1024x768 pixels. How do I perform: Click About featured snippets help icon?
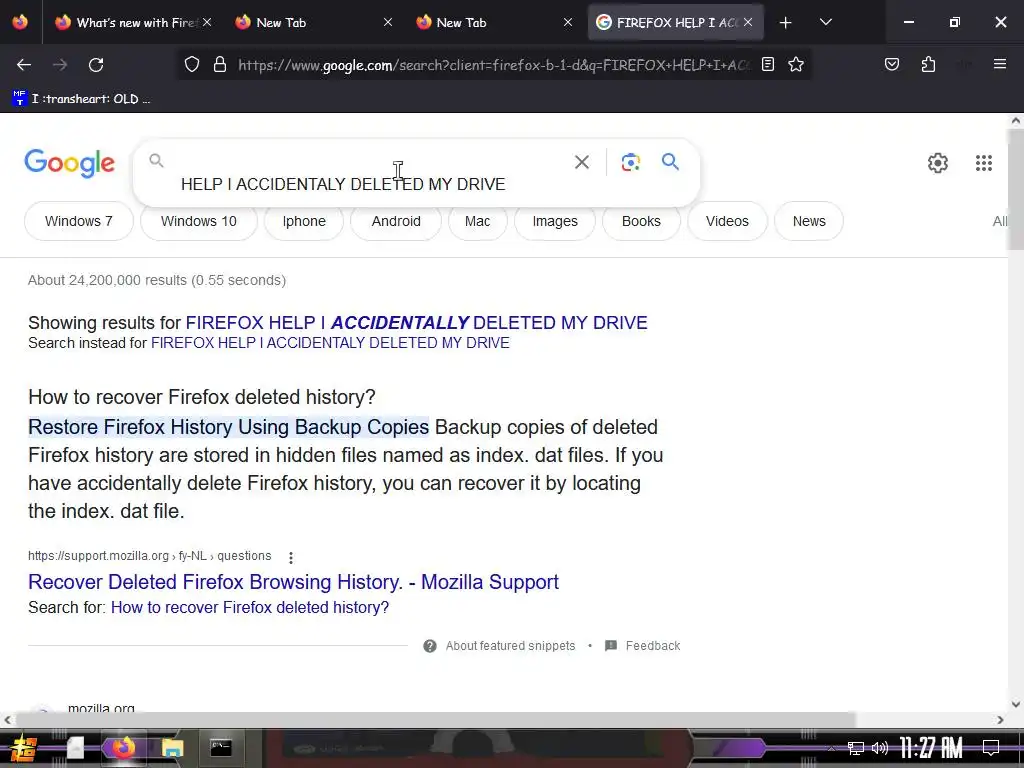(x=430, y=646)
